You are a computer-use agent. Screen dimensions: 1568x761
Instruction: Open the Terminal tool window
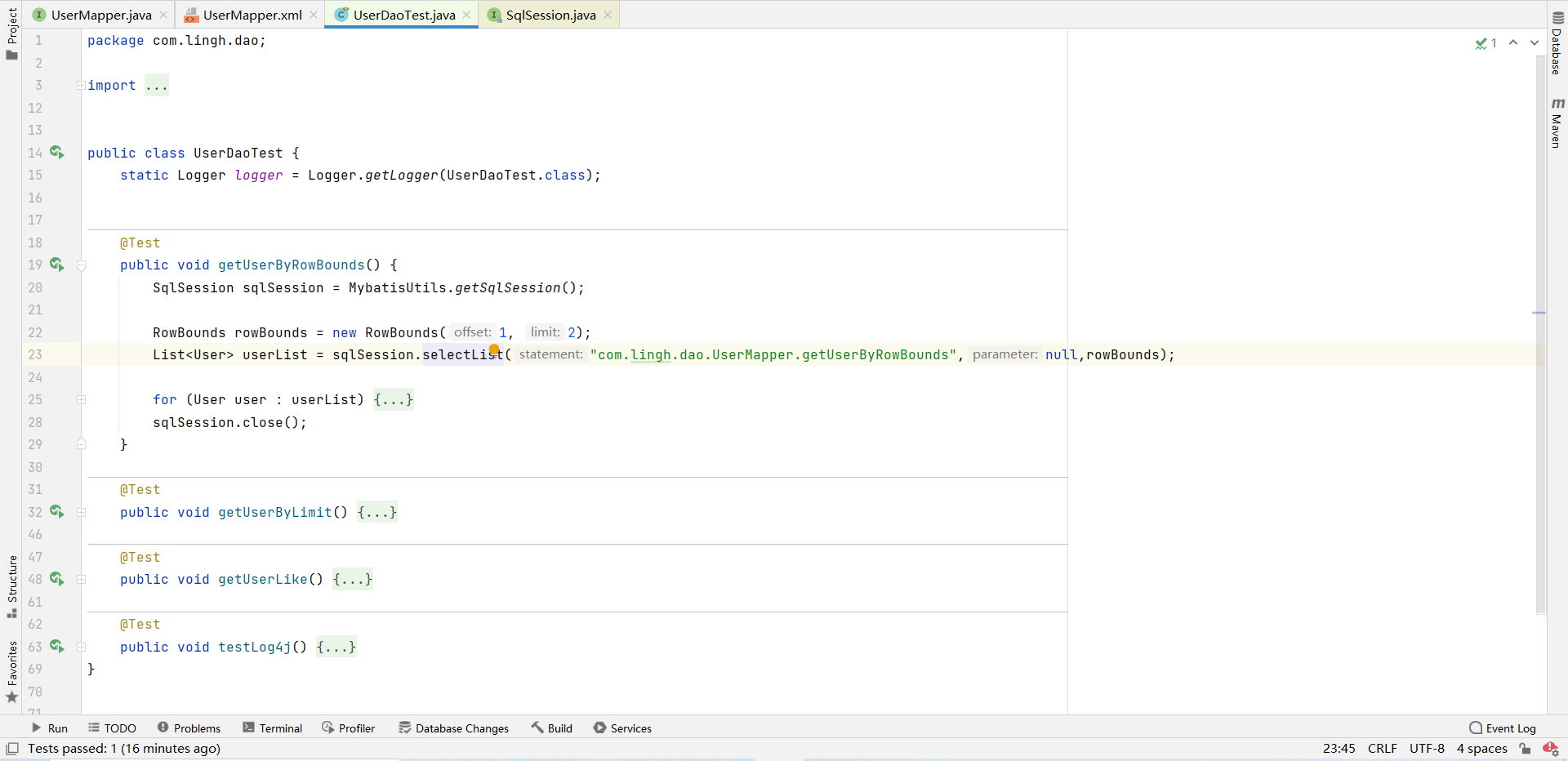pyautogui.click(x=272, y=728)
